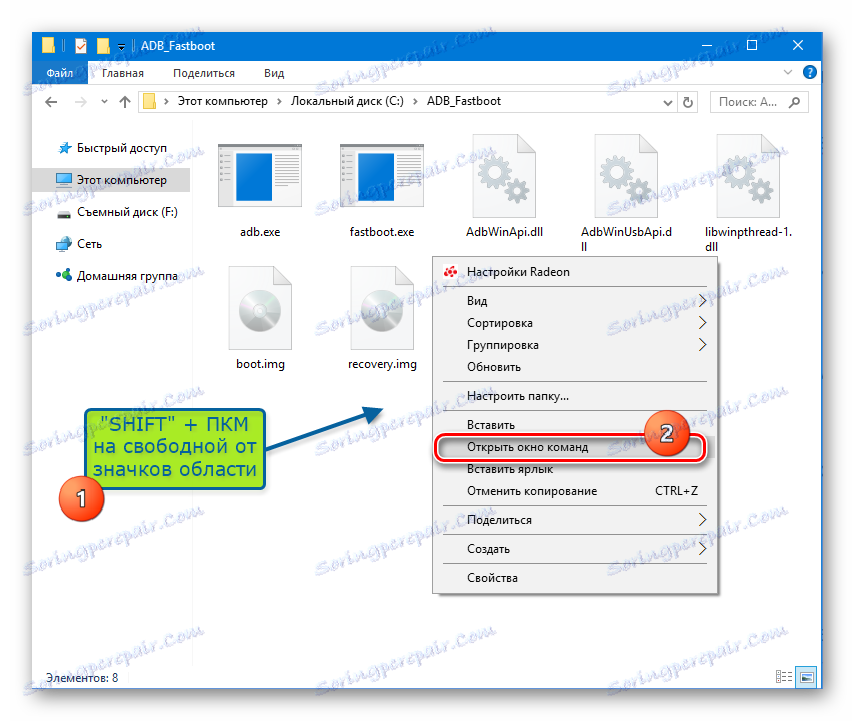
Task: Select the AdbWinApi.dll file icon
Action: pyautogui.click(x=504, y=176)
